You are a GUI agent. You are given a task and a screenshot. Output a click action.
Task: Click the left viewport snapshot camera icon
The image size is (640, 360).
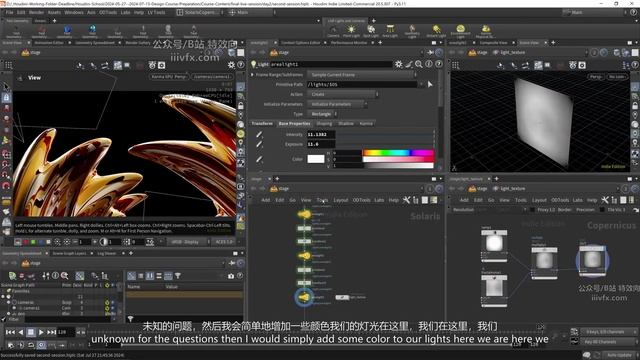pos(162,65)
